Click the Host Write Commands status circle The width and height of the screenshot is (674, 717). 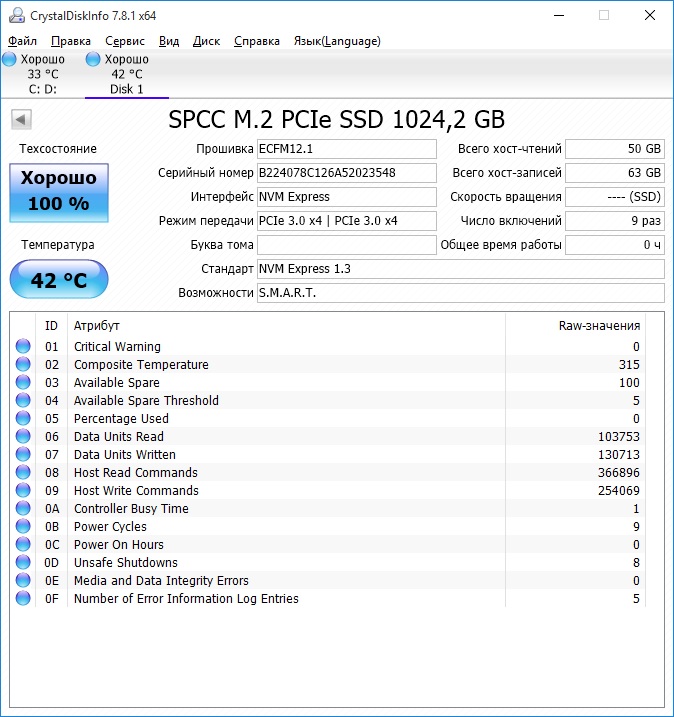click(x=23, y=490)
